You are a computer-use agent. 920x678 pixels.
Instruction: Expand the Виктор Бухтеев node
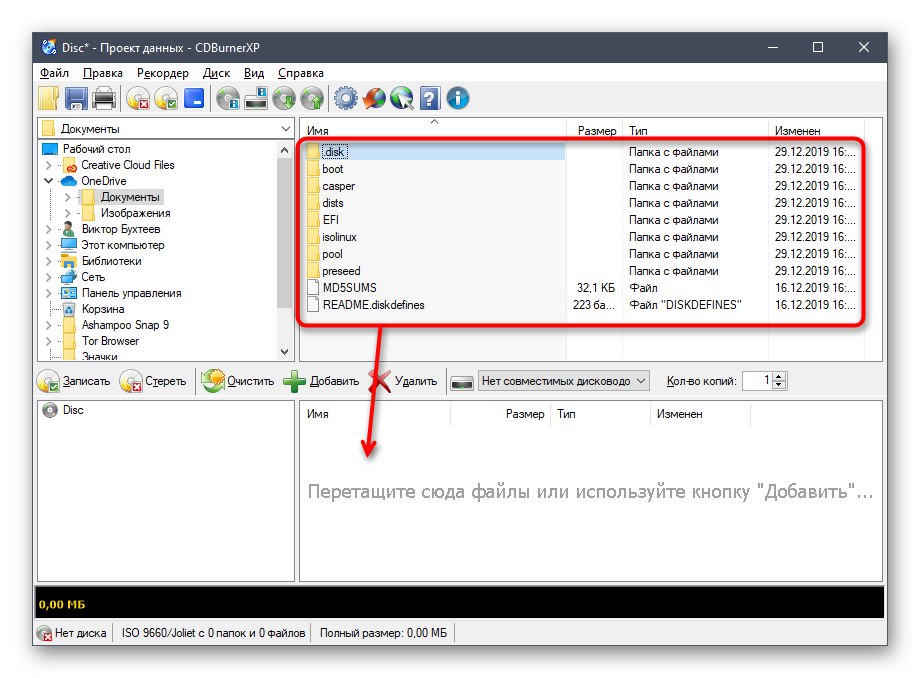click(49, 229)
